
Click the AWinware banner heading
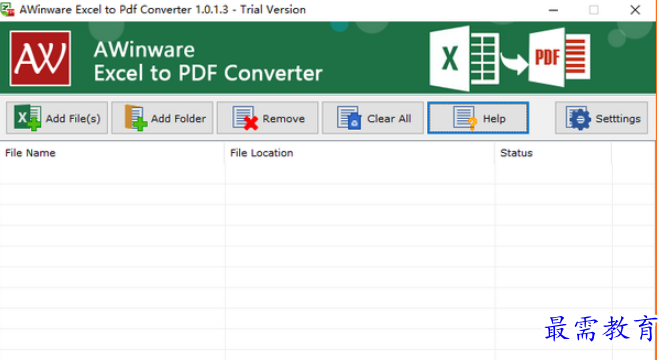point(144,50)
